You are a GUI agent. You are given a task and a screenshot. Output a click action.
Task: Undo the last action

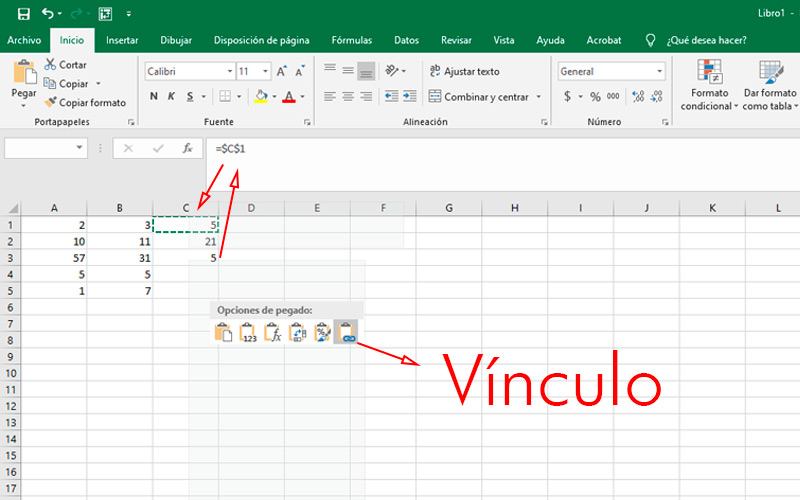47,14
